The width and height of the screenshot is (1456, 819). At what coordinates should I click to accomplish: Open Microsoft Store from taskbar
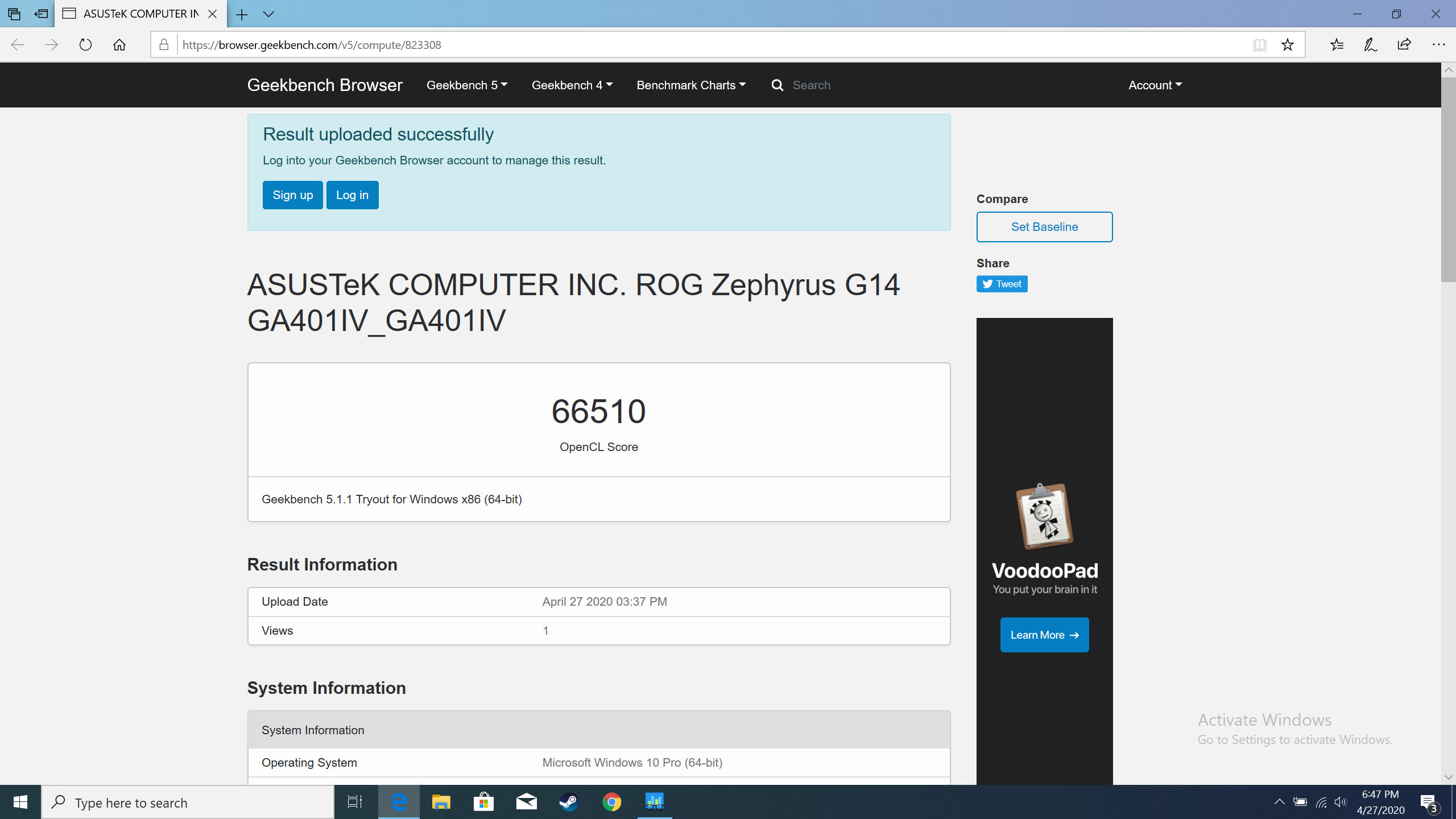pos(484,802)
